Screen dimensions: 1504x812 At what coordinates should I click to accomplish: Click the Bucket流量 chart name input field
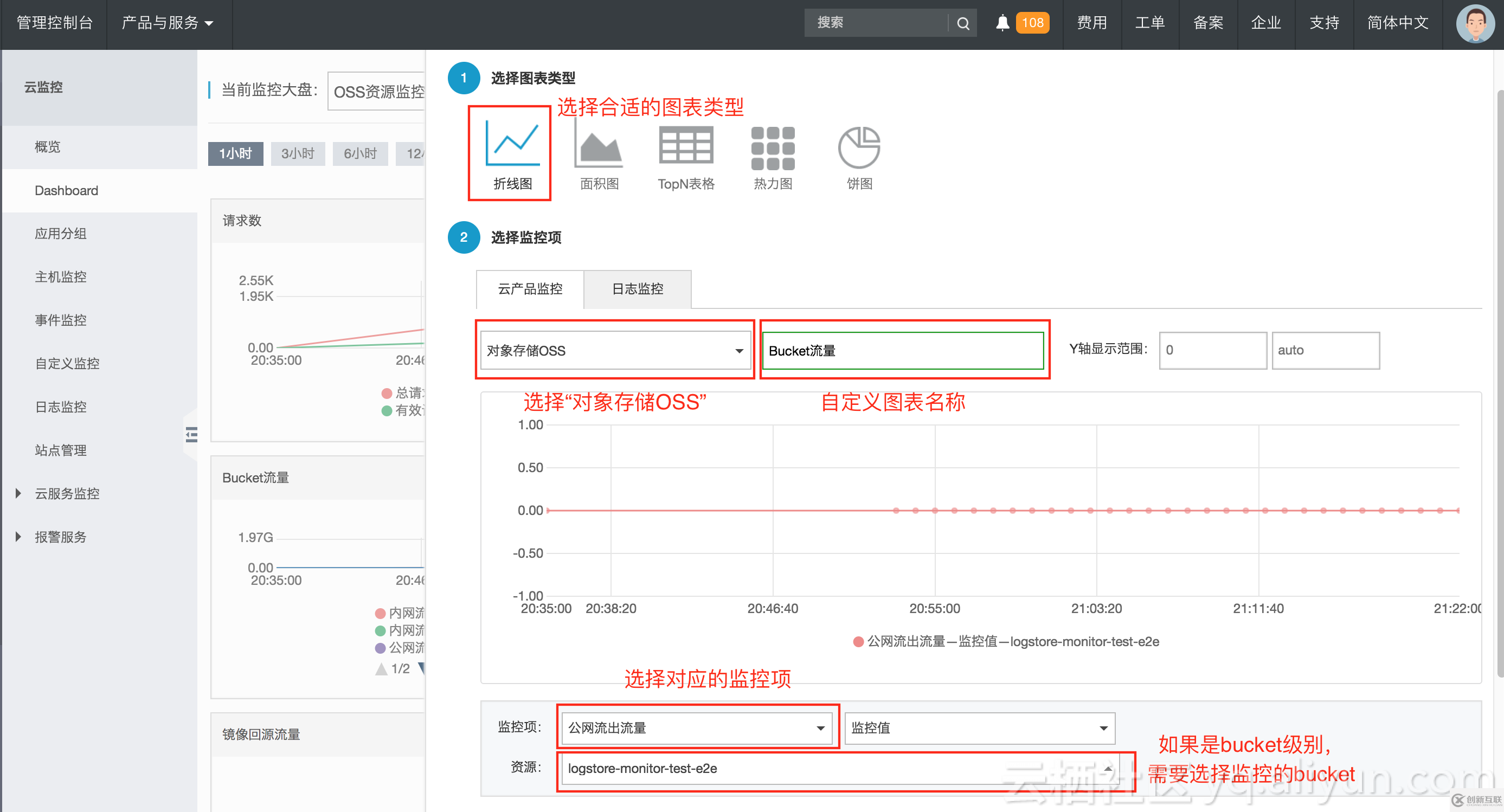pyautogui.click(x=904, y=350)
